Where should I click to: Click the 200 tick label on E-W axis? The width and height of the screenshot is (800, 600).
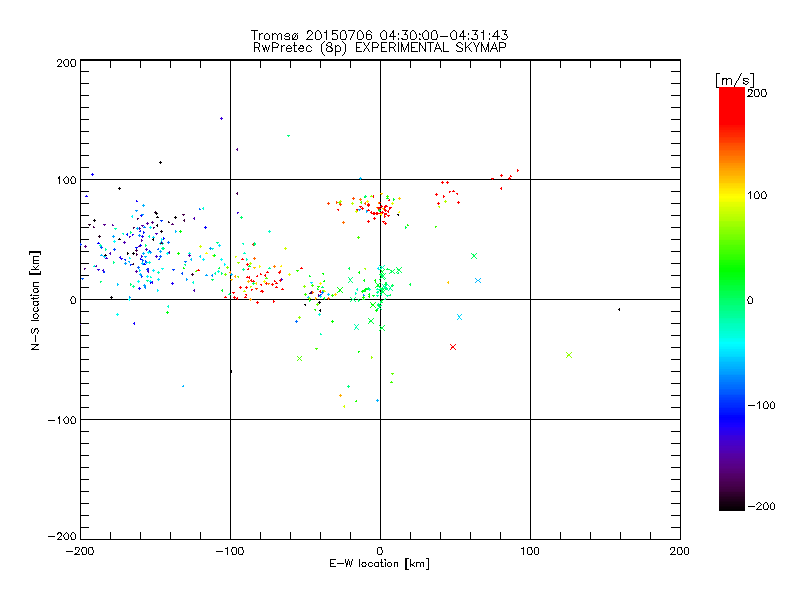click(x=680, y=551)
